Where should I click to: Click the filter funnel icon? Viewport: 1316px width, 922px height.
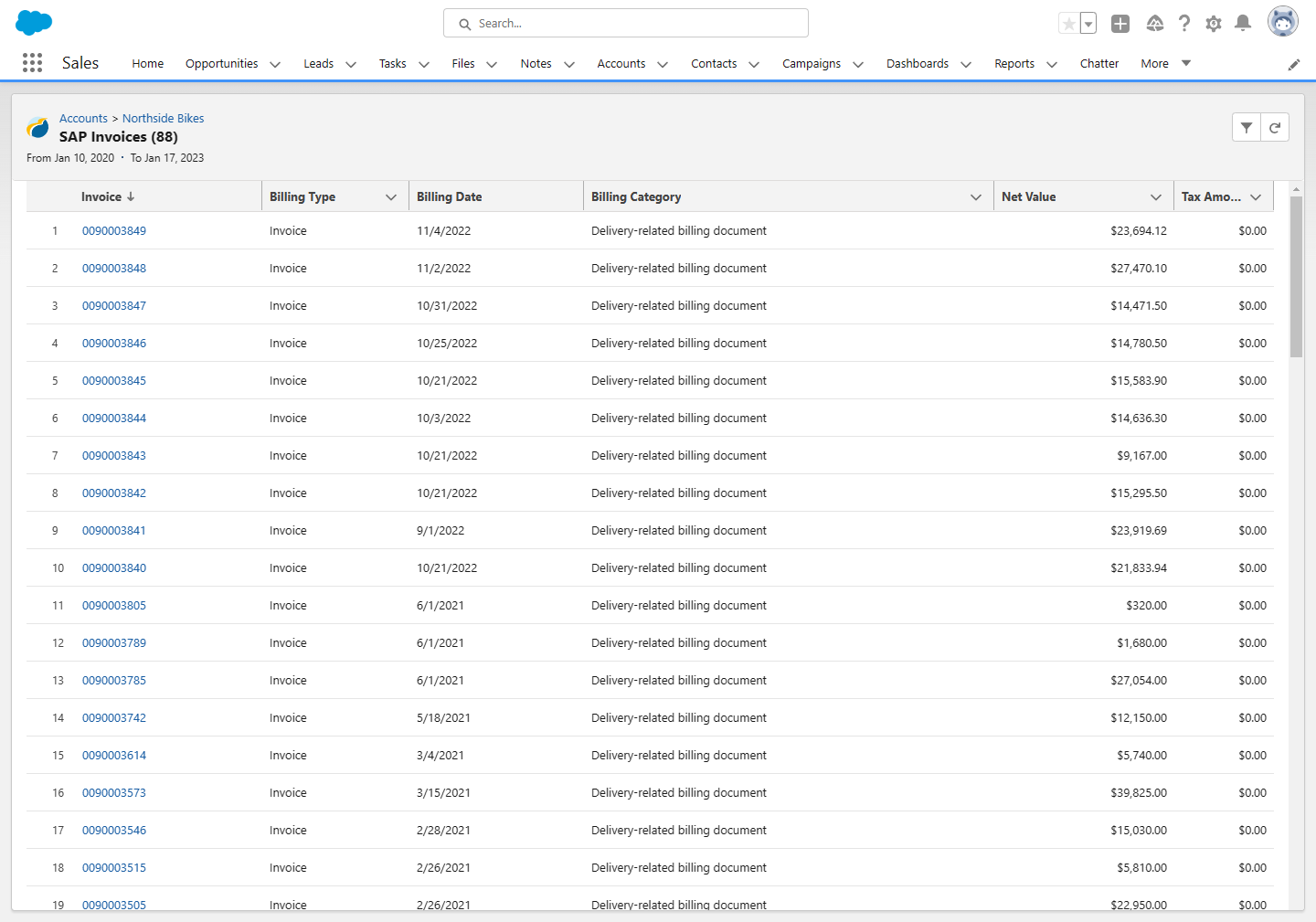click(x=1247, y=128)
